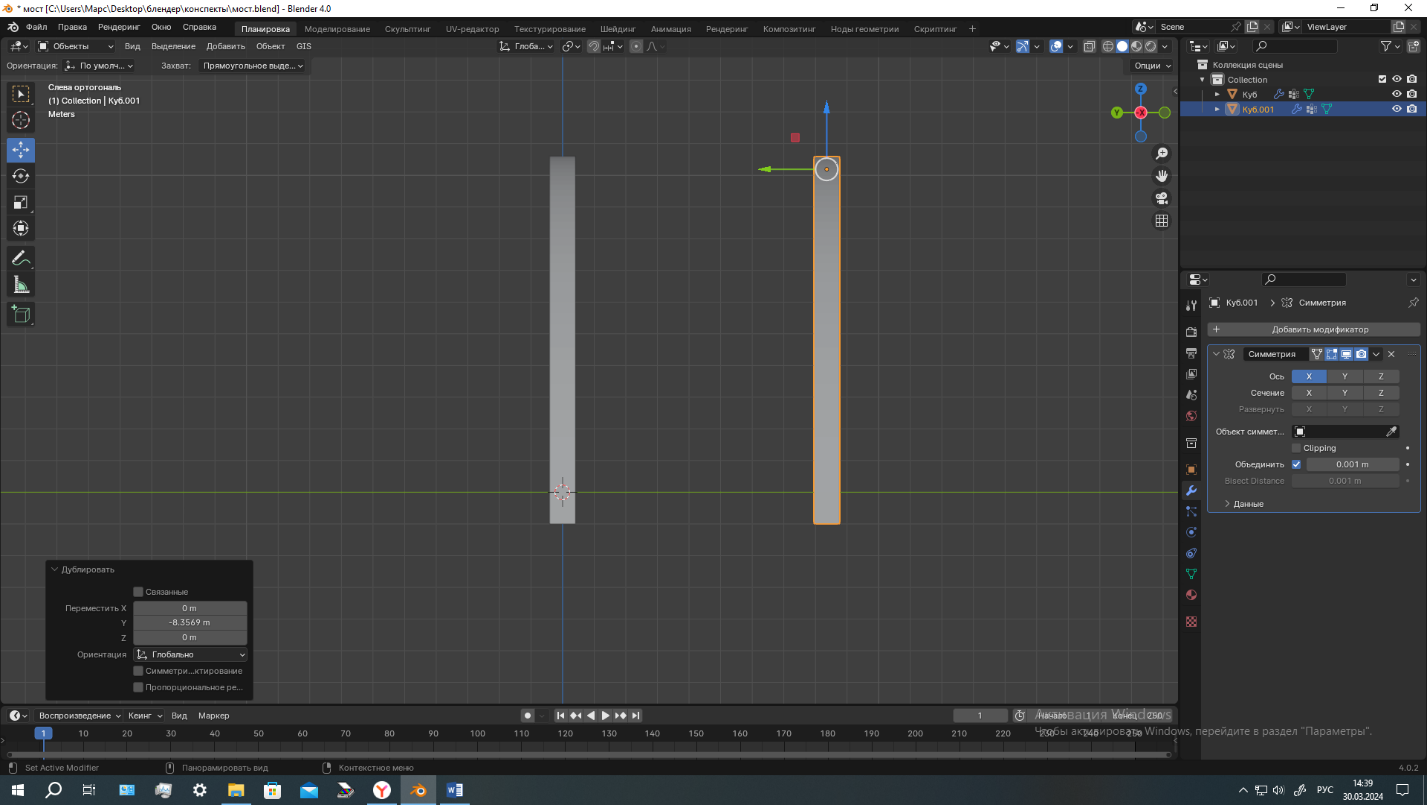
Task: Open the Ориентация Глобально dropdown
Action: point(190,654)
